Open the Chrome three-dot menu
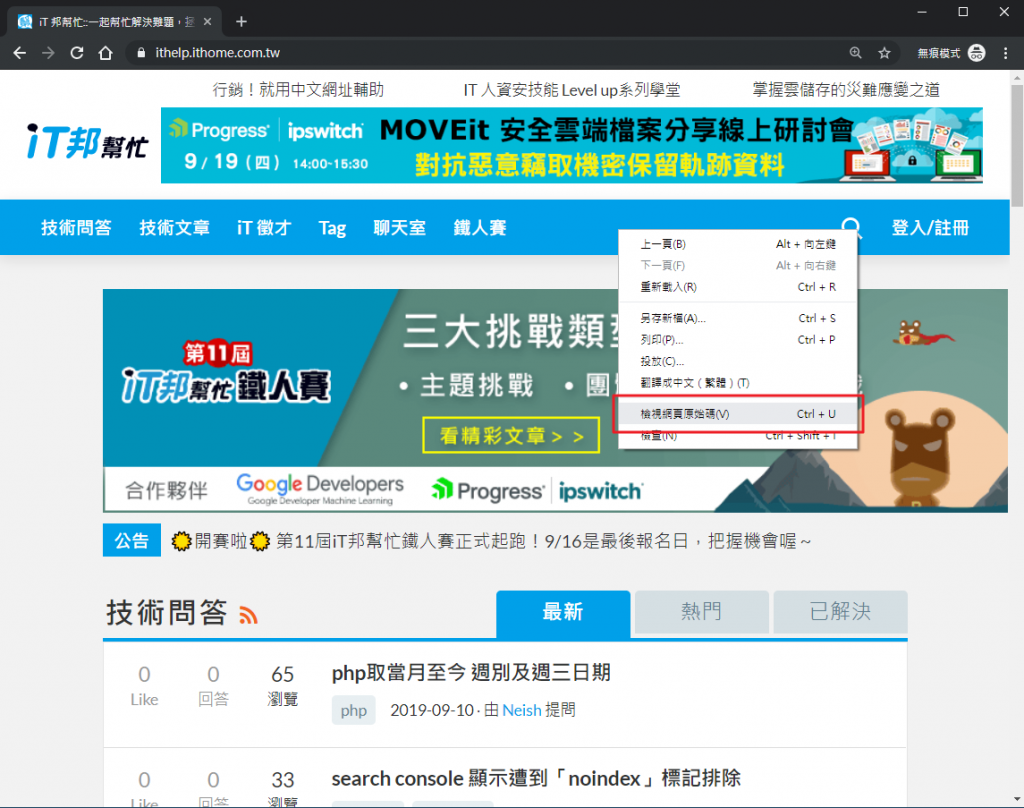Screen dimensions: 1024x808 [1005, 53]
